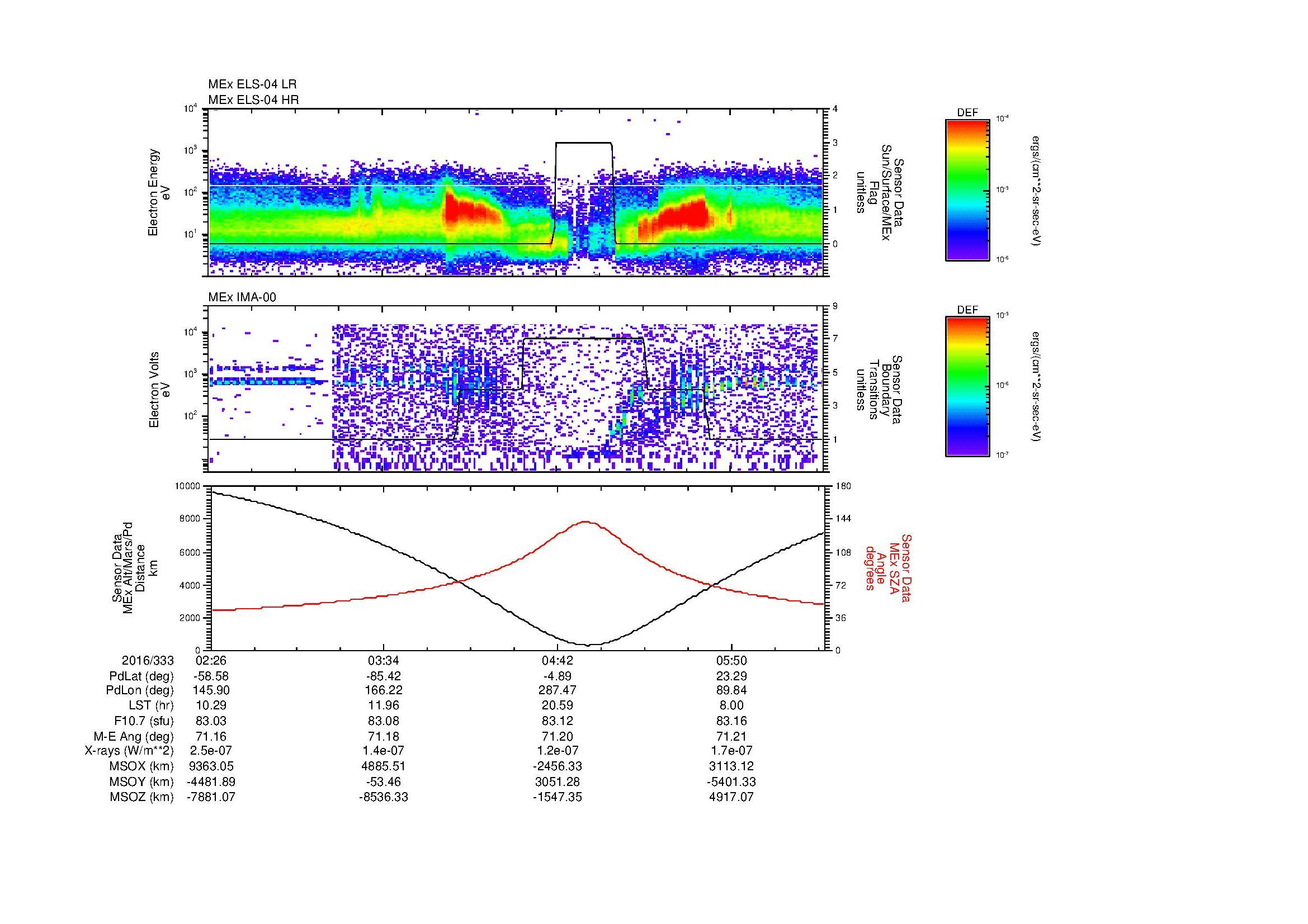
Task: Click the lower color bar units label
Action: (x=1036, y=388)
